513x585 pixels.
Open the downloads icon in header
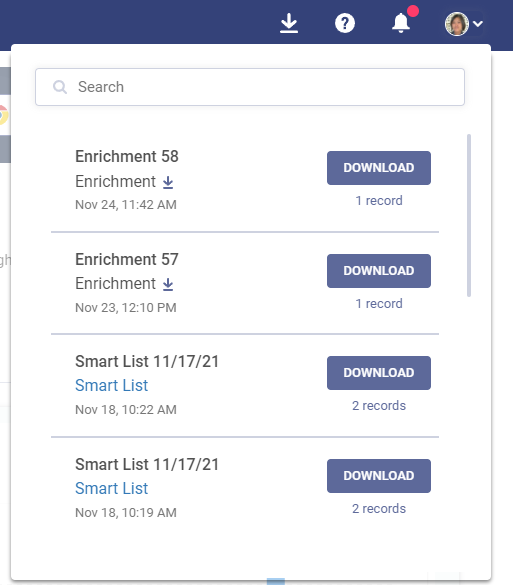point(289,23)
